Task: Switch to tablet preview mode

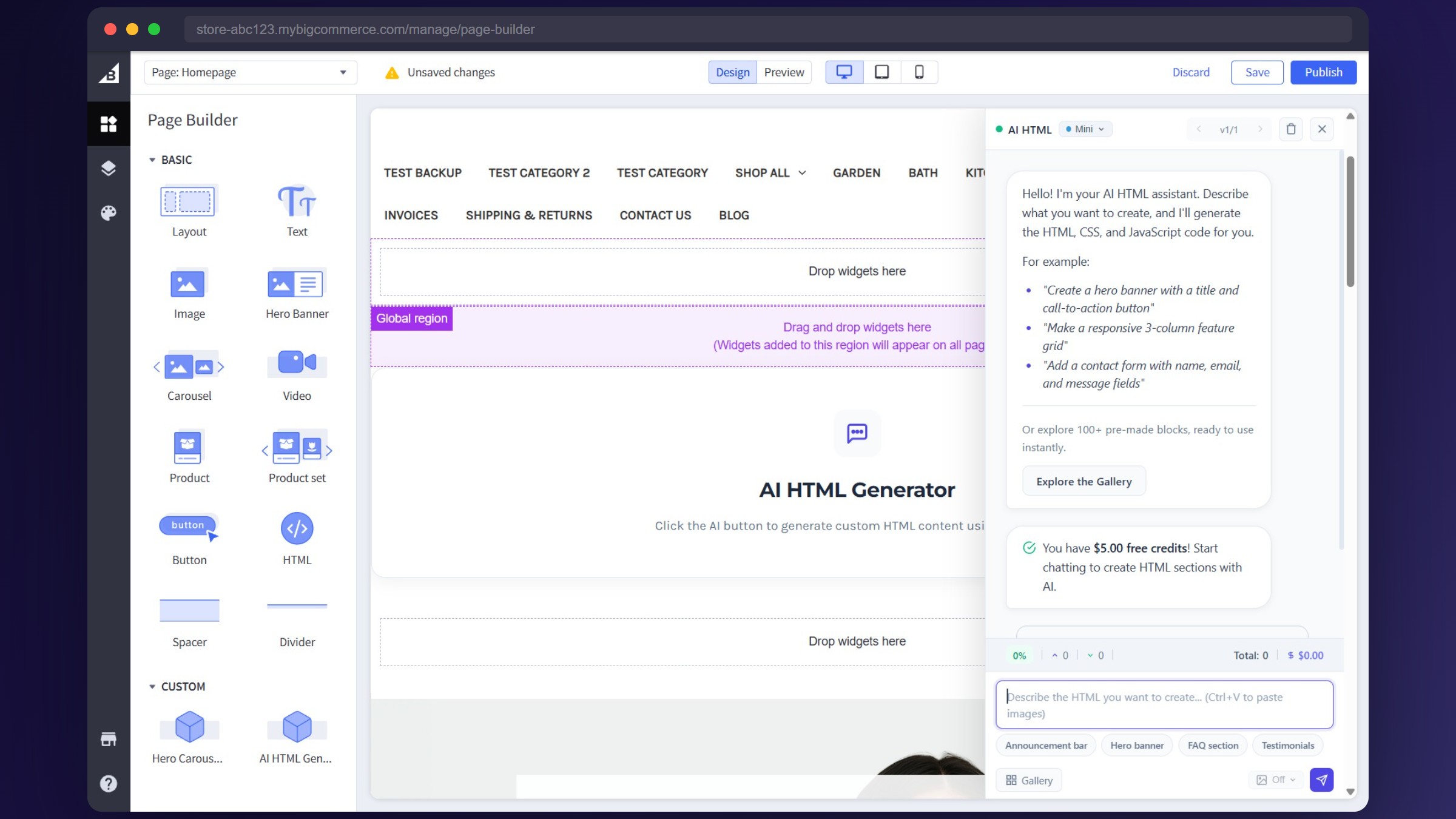Action: pos(881,72)
